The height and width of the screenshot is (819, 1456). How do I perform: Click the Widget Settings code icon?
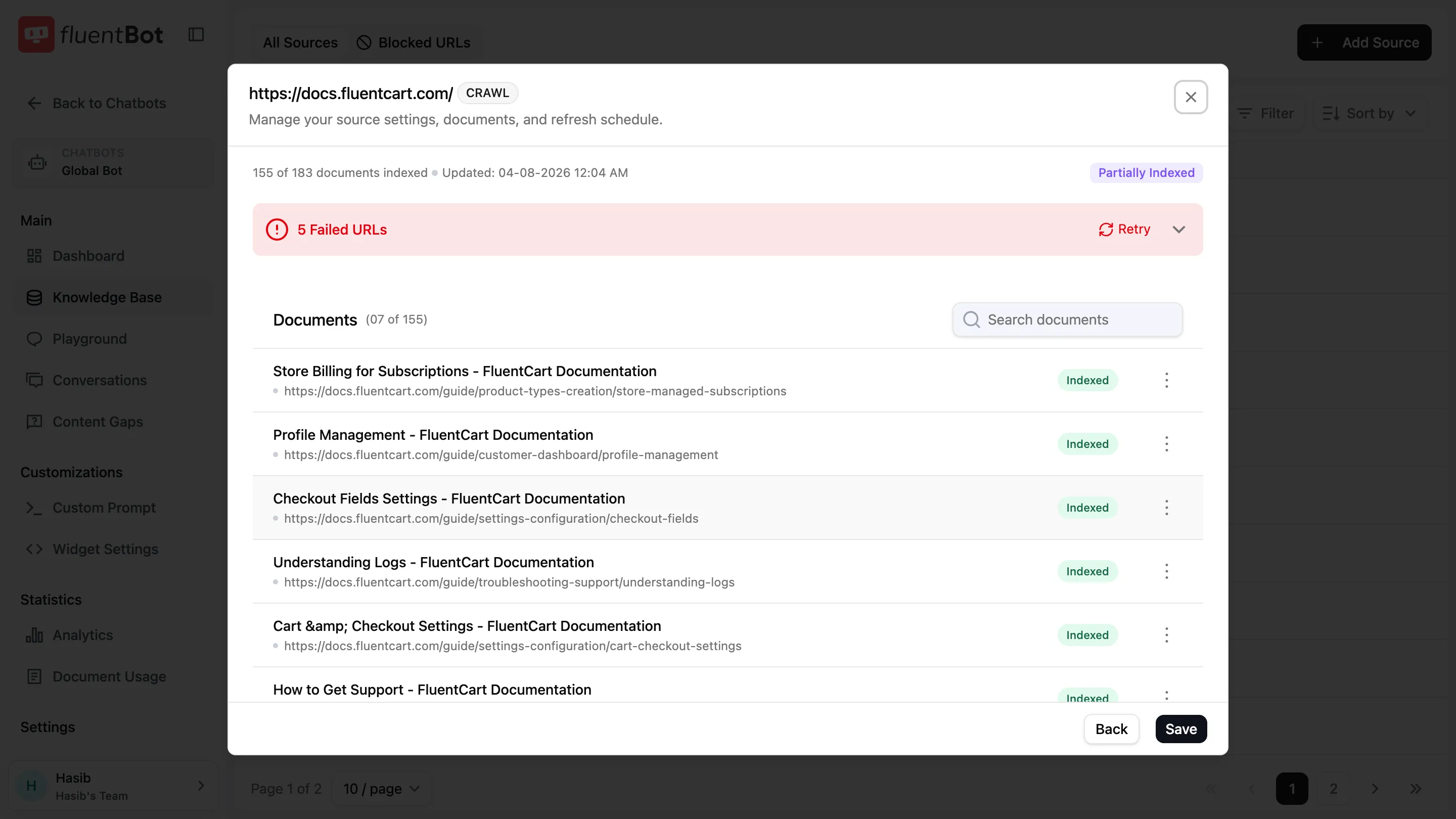pyautogui.click(x=34, y=549)
